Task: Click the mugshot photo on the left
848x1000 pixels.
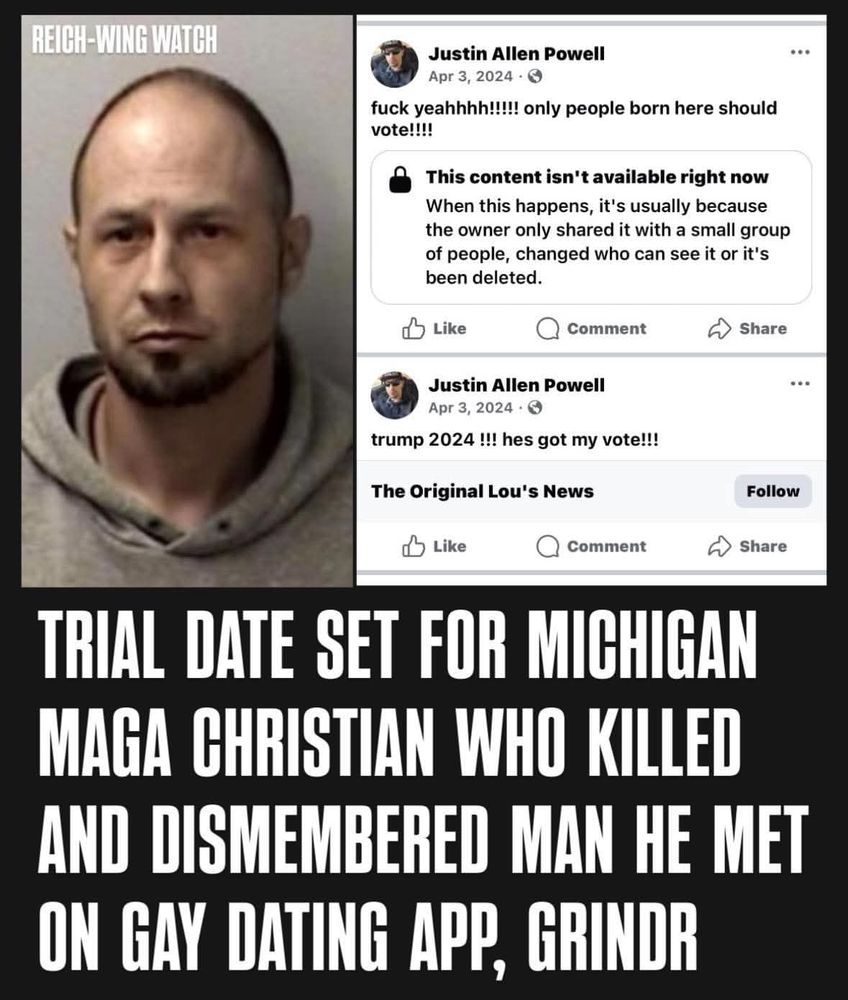Action: click(187, 300)
